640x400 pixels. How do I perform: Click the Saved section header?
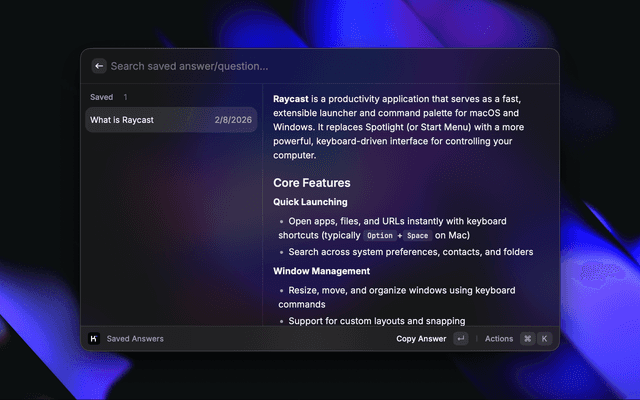(101, 97)
